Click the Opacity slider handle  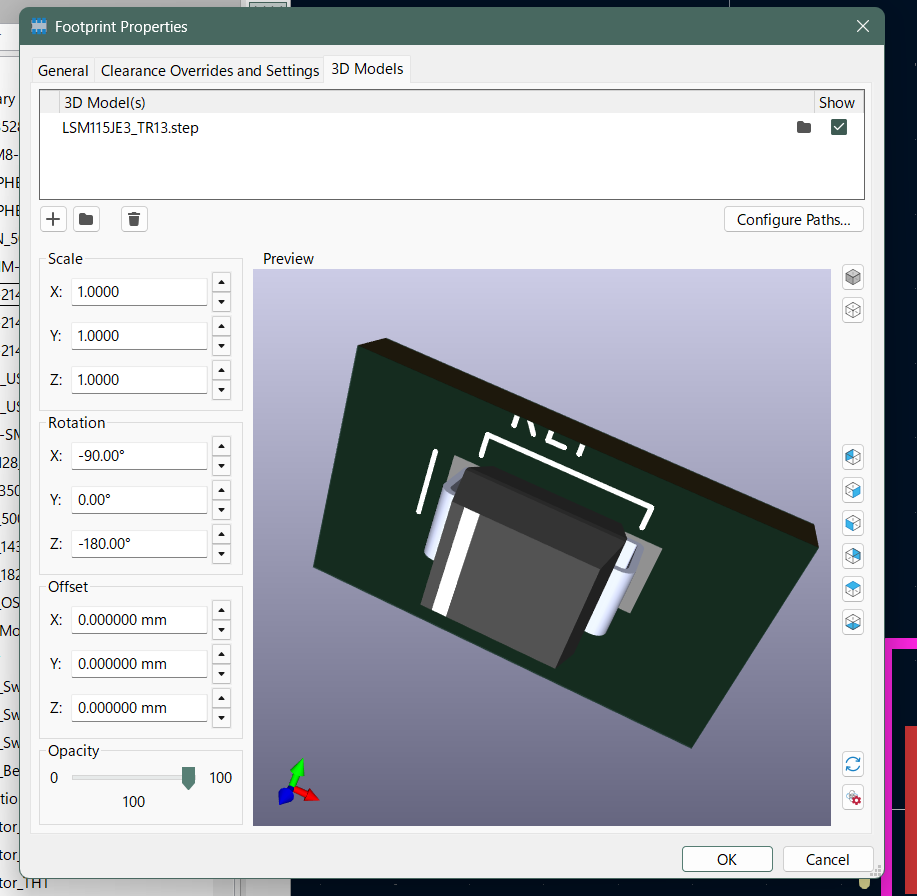tap(188, 778)
